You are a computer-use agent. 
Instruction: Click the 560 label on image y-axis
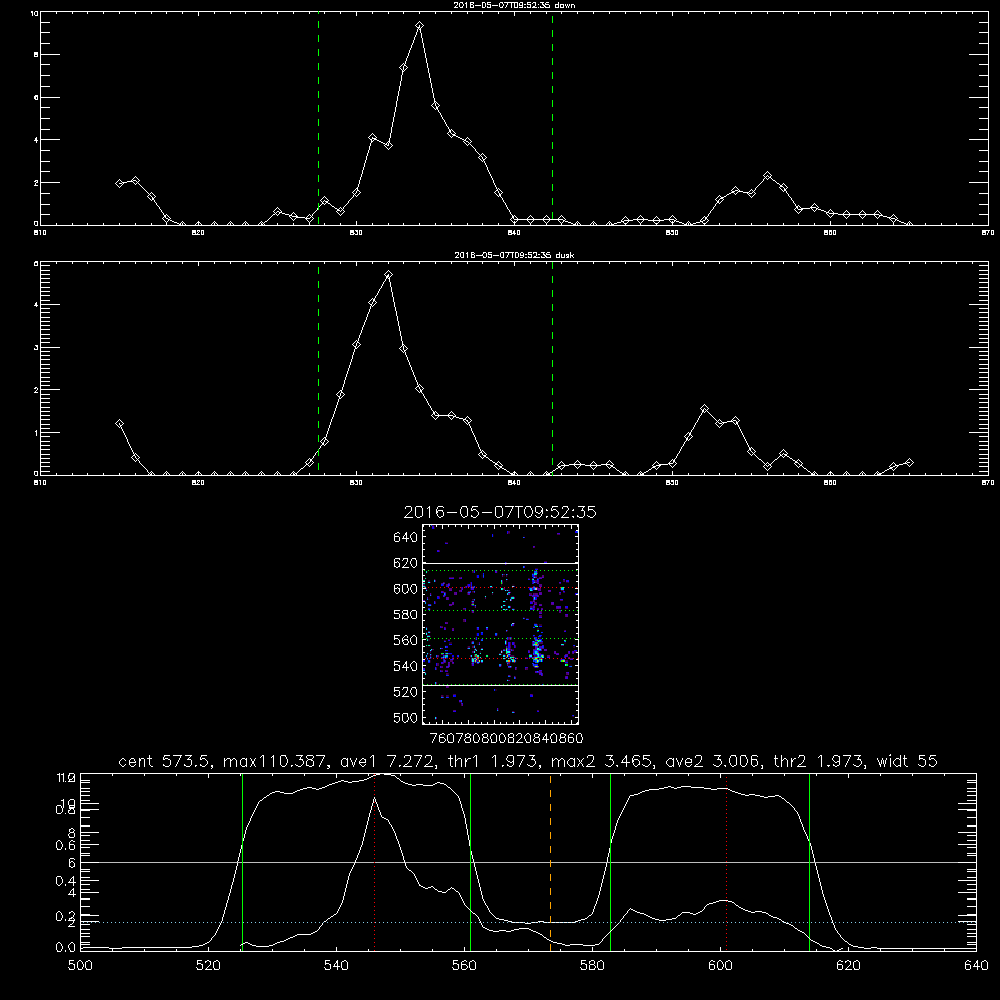406,640
